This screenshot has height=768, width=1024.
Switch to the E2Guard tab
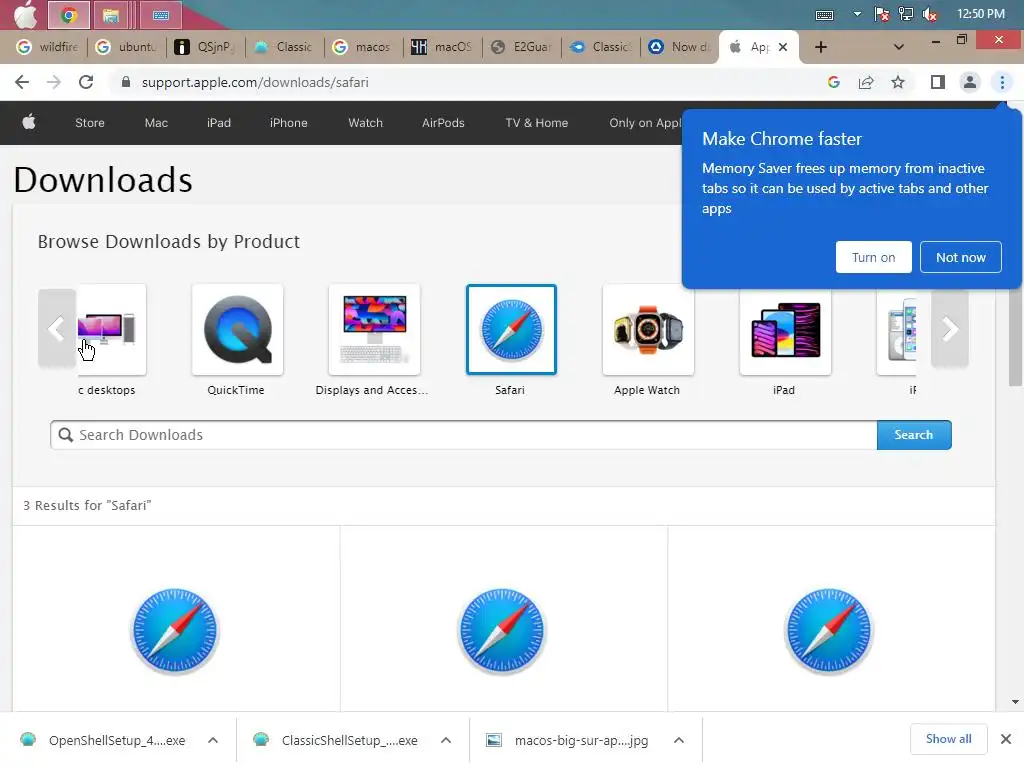[x=522, y=47]
